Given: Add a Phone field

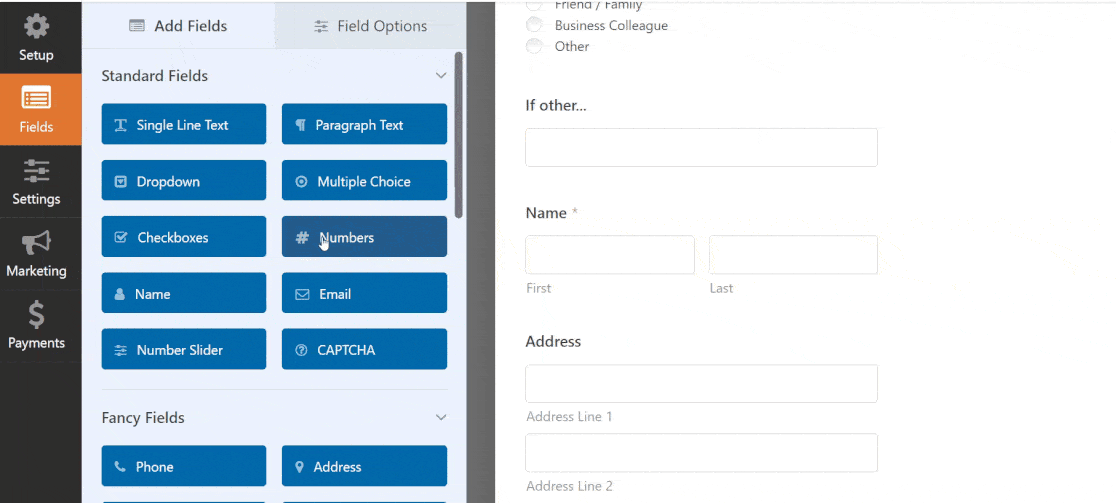Looking at the screenshot, I should coord(184,466).
